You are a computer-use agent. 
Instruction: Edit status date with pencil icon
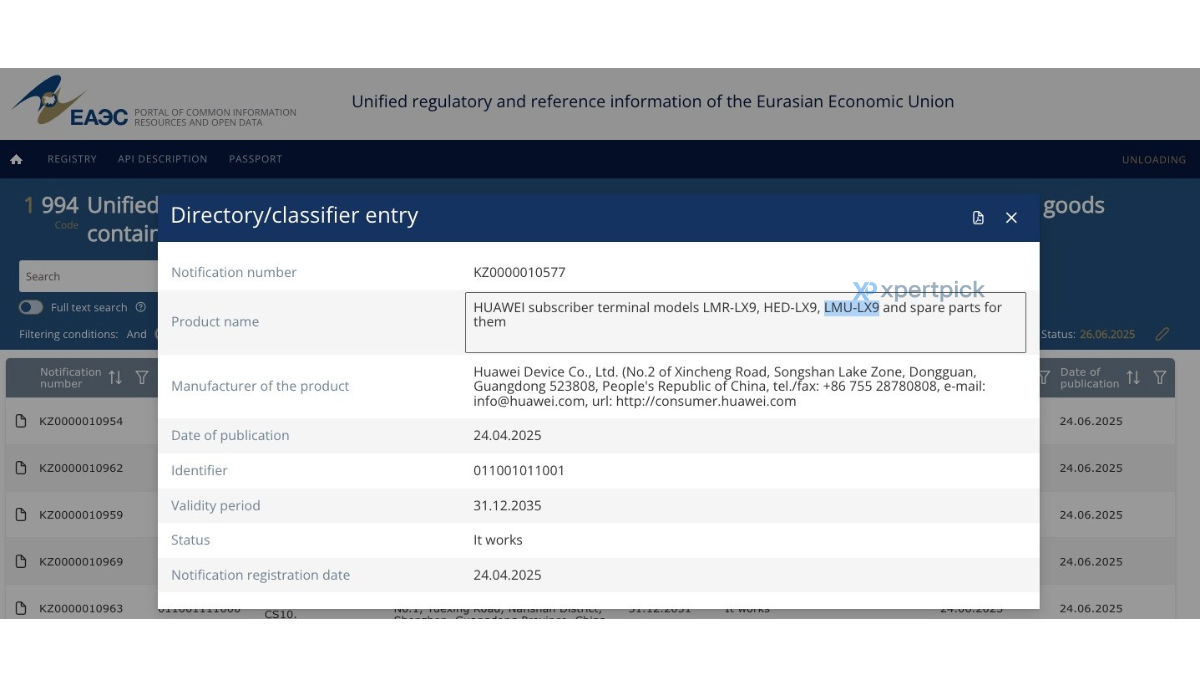1162,334
